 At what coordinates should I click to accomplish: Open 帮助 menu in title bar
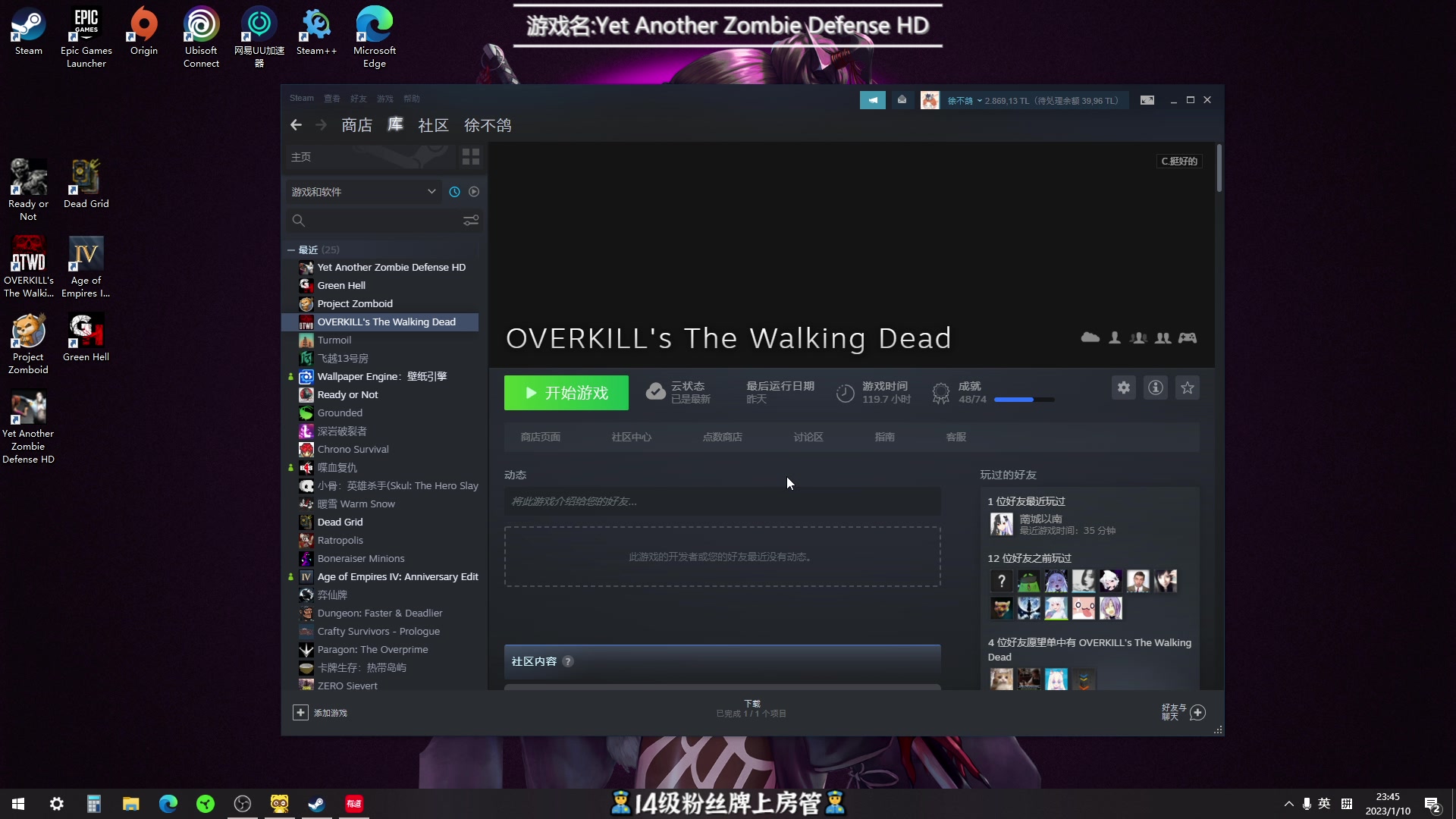pyautogui.click(x=412, y=99)
